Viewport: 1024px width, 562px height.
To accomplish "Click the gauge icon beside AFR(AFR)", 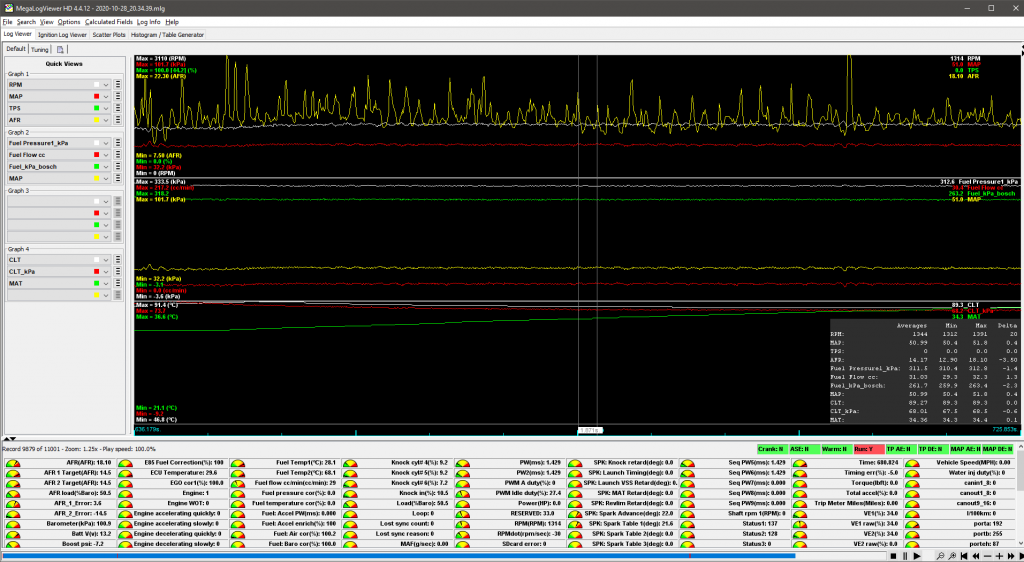I will [x=12, y=463].
